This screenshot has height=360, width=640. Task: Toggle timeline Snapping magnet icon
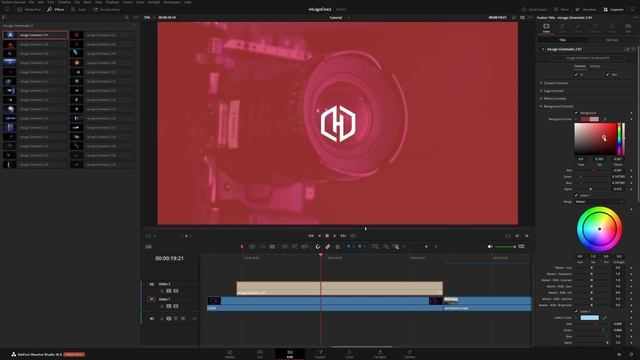(318, 247)
